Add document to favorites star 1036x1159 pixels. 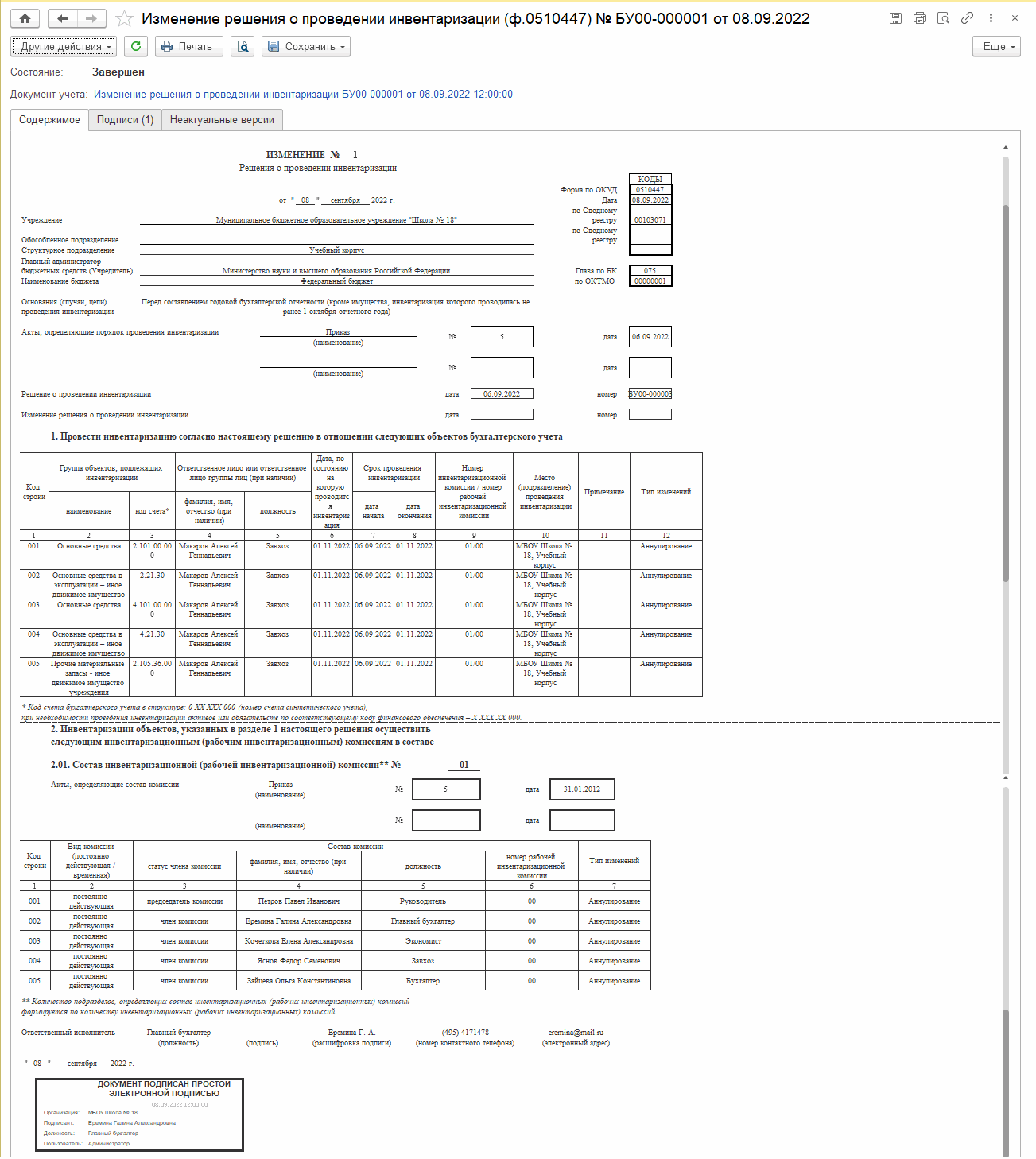click(x=124, y=18)
